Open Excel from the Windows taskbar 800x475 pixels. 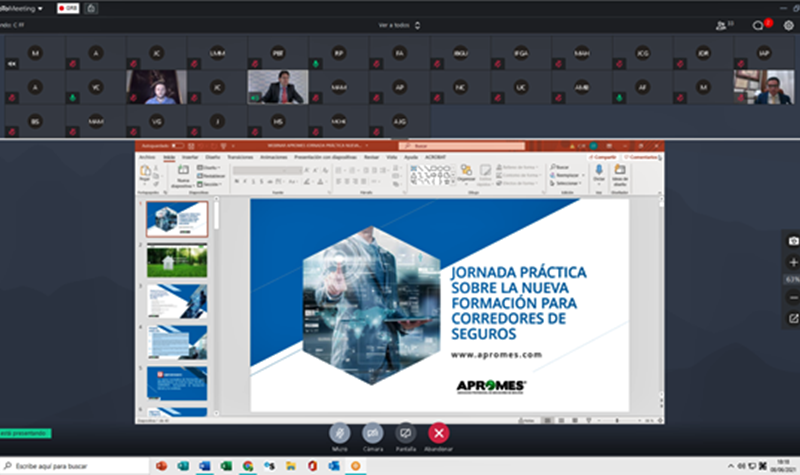click(x=226, y=466)
